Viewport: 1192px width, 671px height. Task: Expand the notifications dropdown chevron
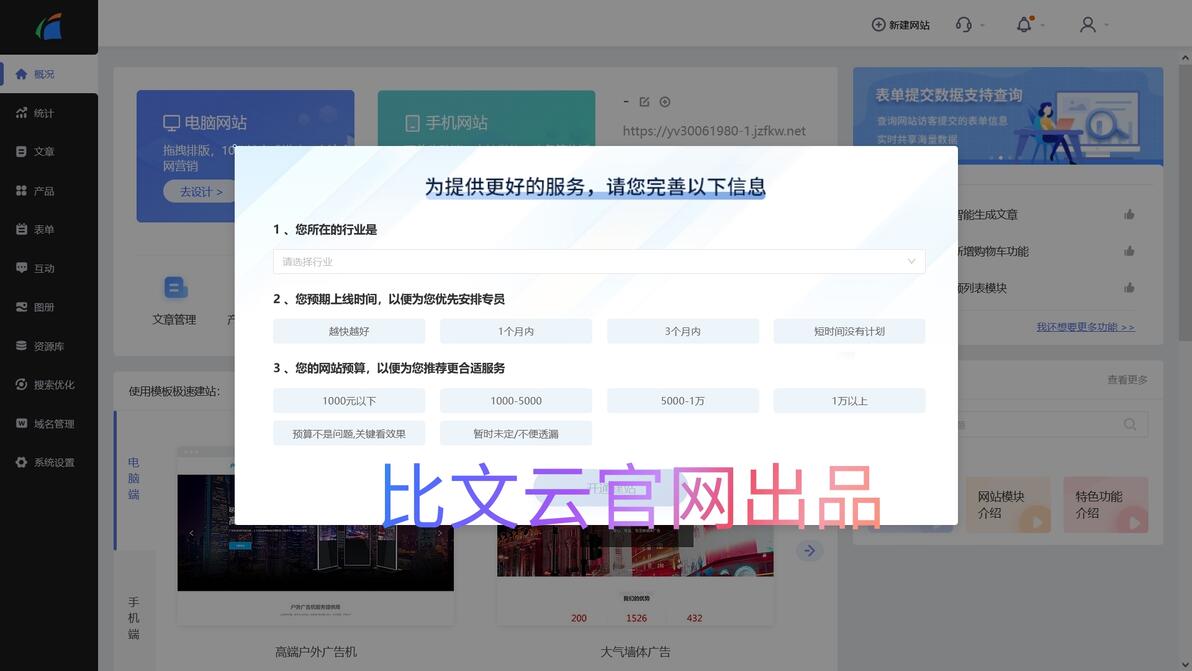pyautogui.click(x=1042, y=25)
